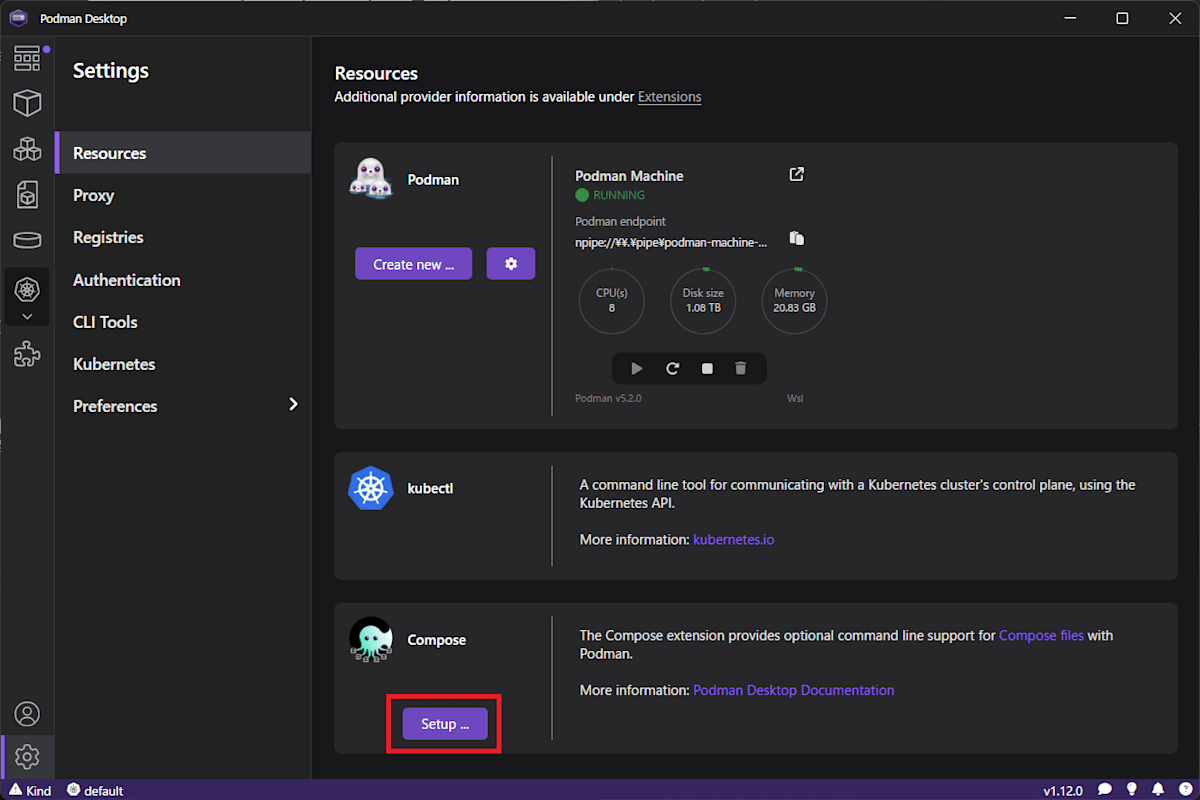
Task: Click the Settings gear in sidebar
Action: pos(27,756)
